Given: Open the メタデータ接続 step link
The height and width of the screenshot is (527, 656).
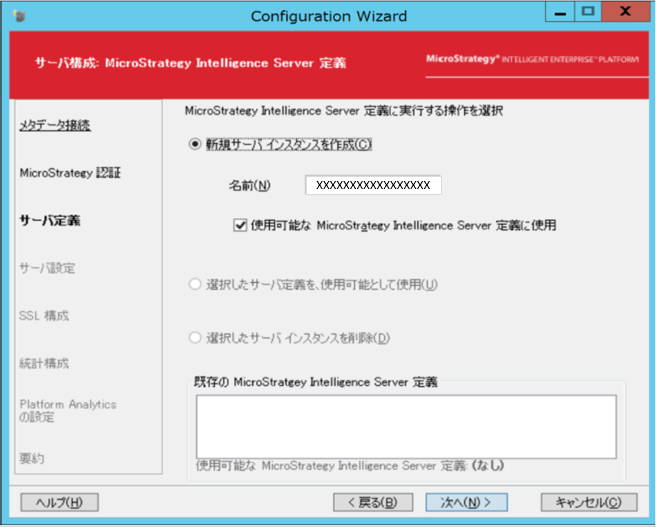Looking at the screenshot, I should click(55, 125).
